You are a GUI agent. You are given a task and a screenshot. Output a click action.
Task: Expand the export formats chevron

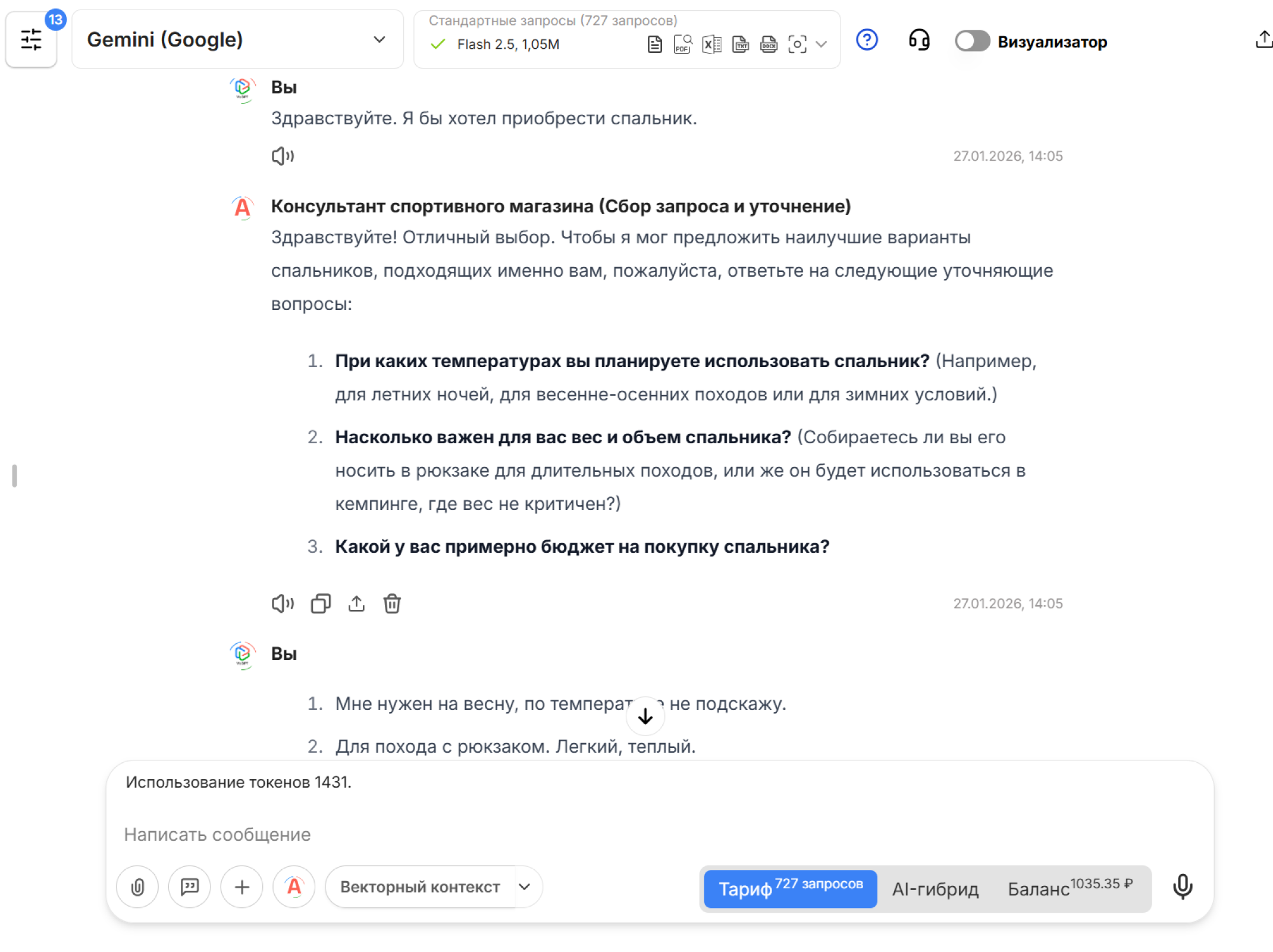pyautogui.click(x=823, y=45)
